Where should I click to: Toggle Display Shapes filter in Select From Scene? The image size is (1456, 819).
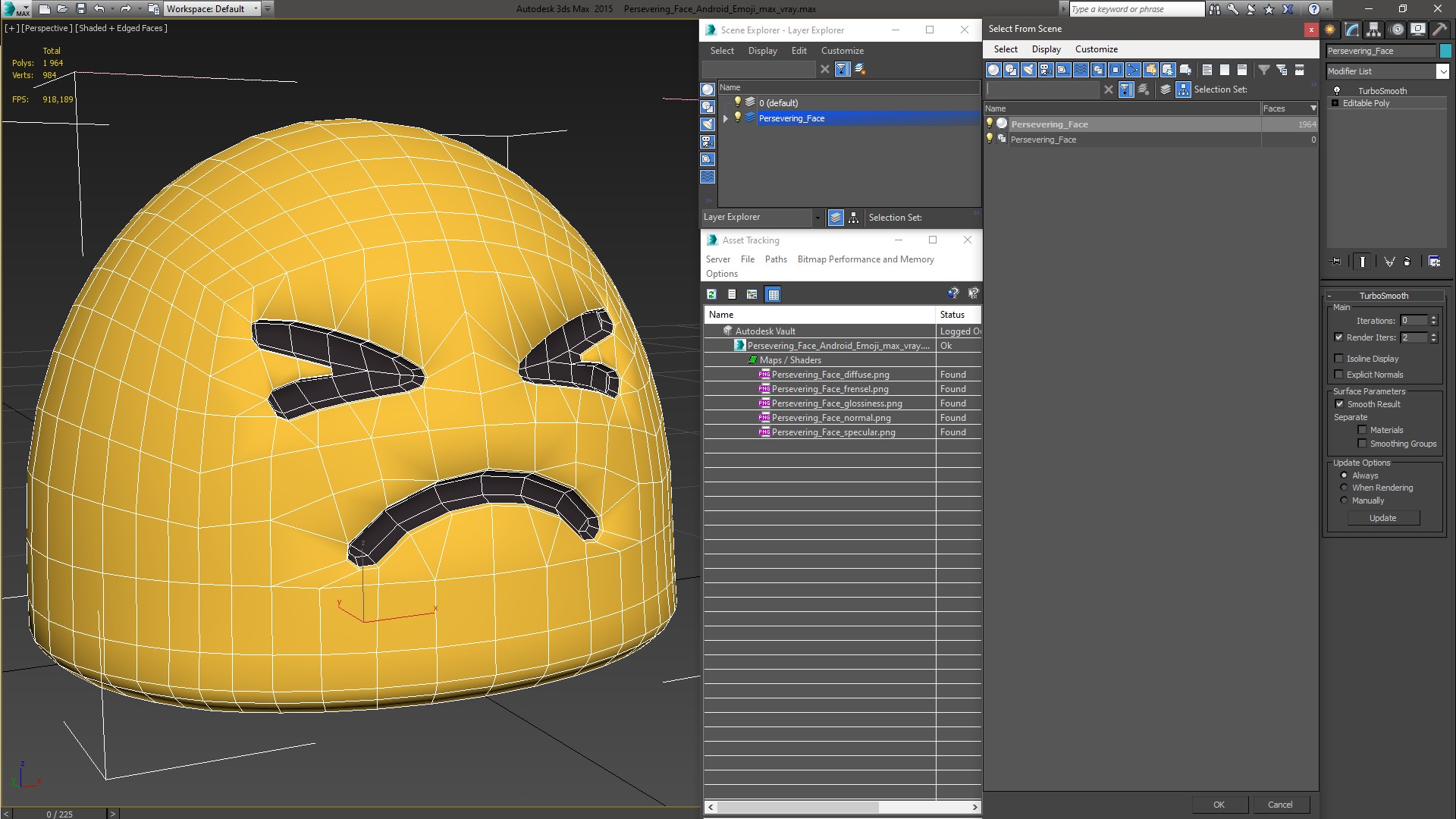pyautogui.click(x=1011, y=70)
